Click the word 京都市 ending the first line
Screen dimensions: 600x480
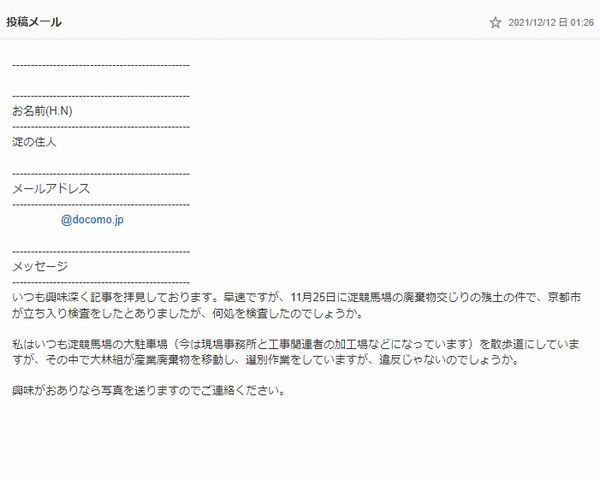(x=564, y=297)
